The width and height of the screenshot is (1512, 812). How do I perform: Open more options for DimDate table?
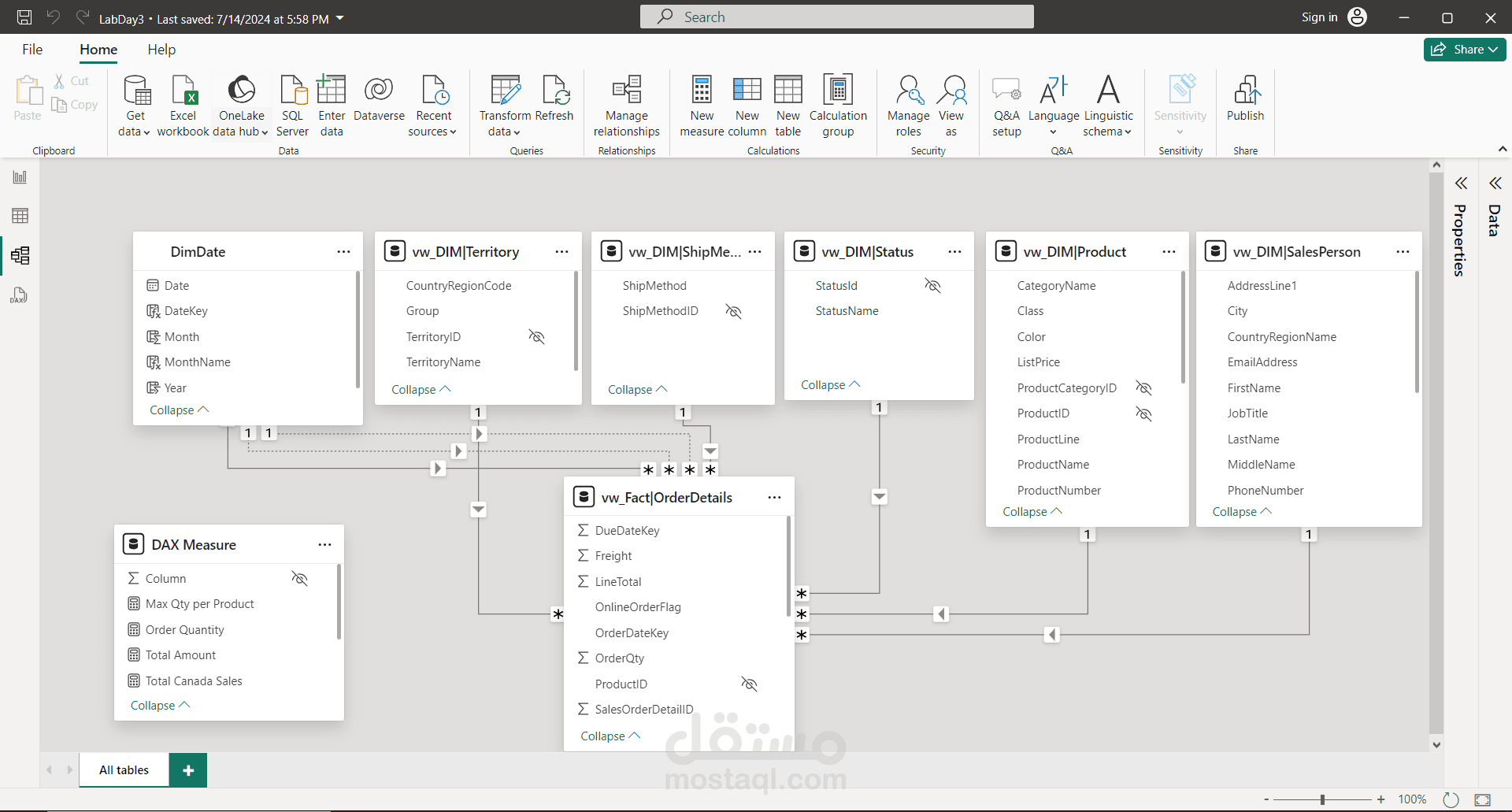(x=343, y=252)
